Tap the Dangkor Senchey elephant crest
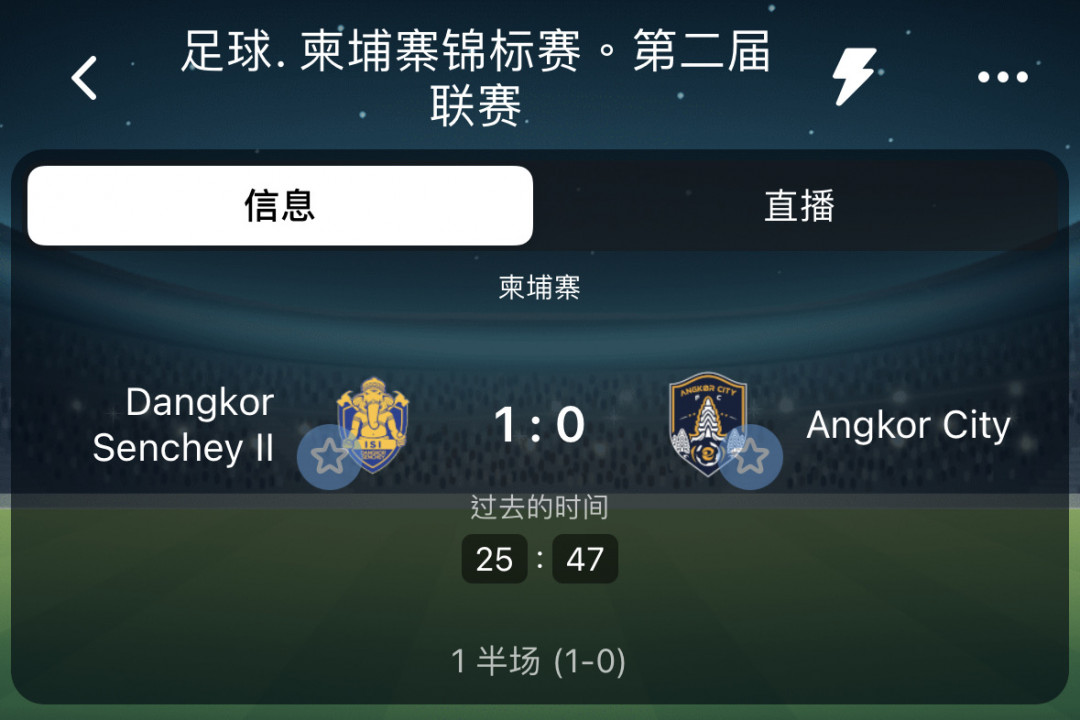1080x720 pixels. tap(373, 423)
